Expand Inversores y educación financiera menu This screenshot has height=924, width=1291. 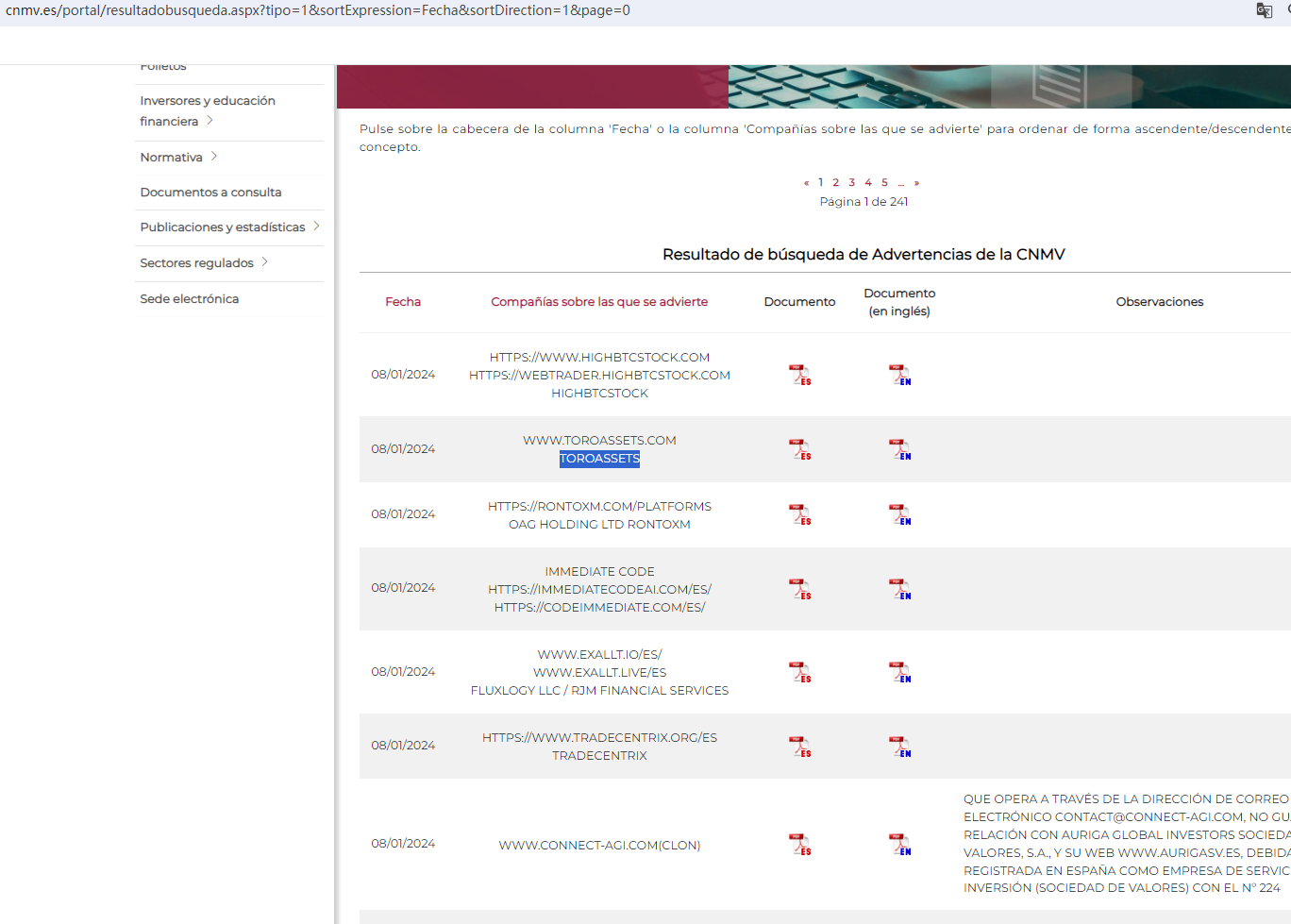tap(210, 121)
